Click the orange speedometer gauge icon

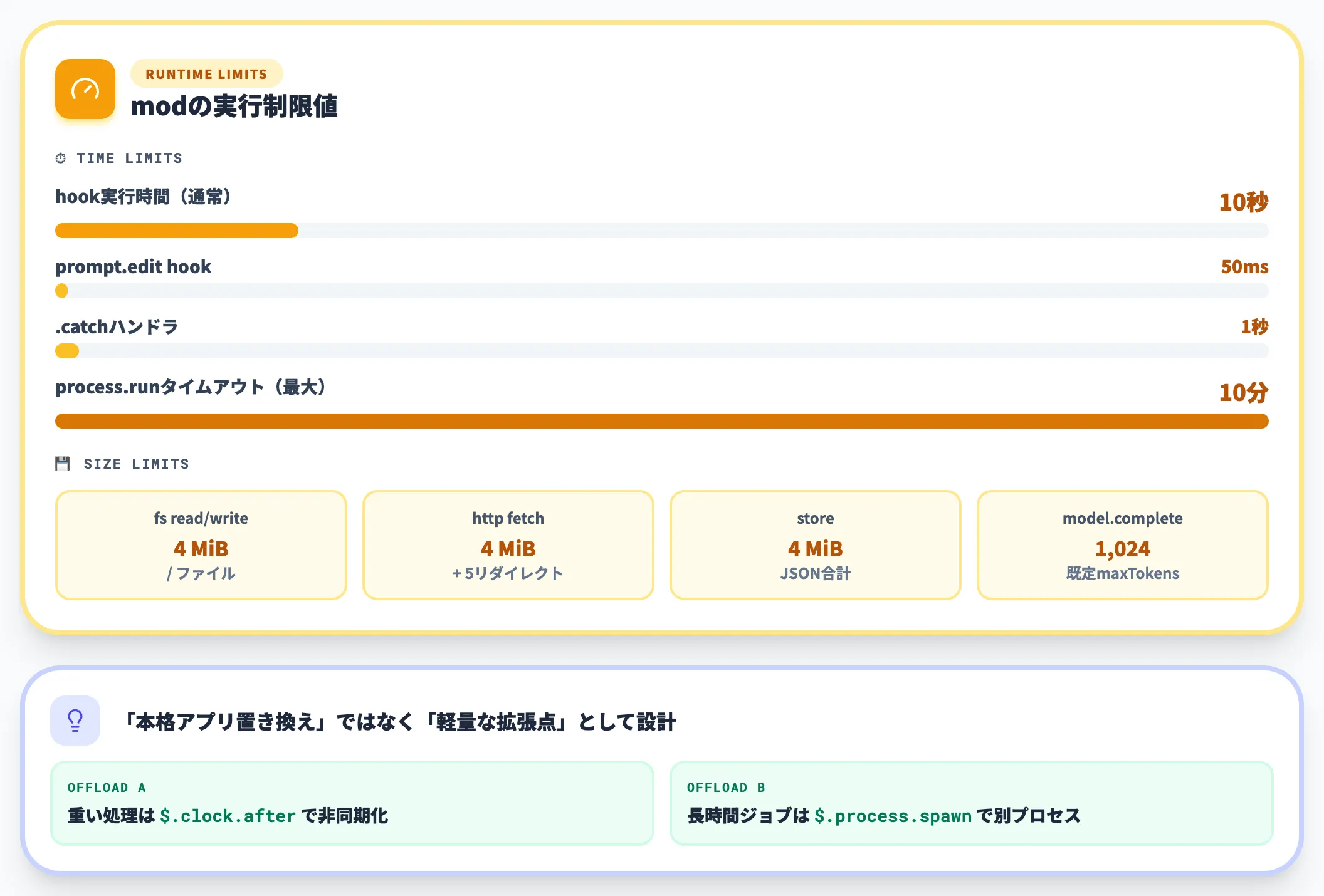pos(85,89)
